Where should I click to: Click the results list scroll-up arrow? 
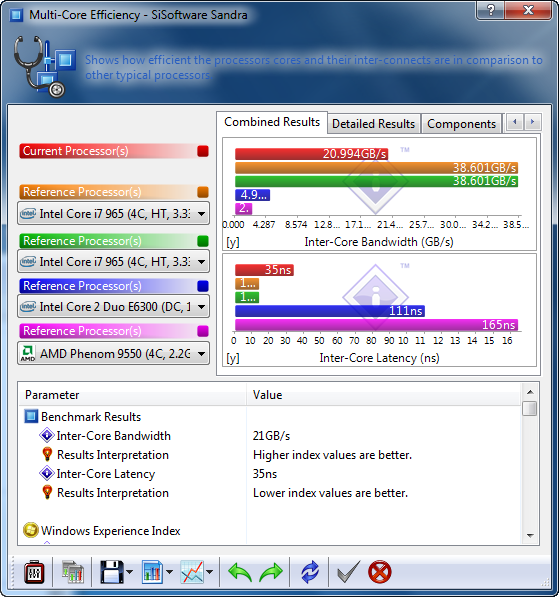click(530, 392)
